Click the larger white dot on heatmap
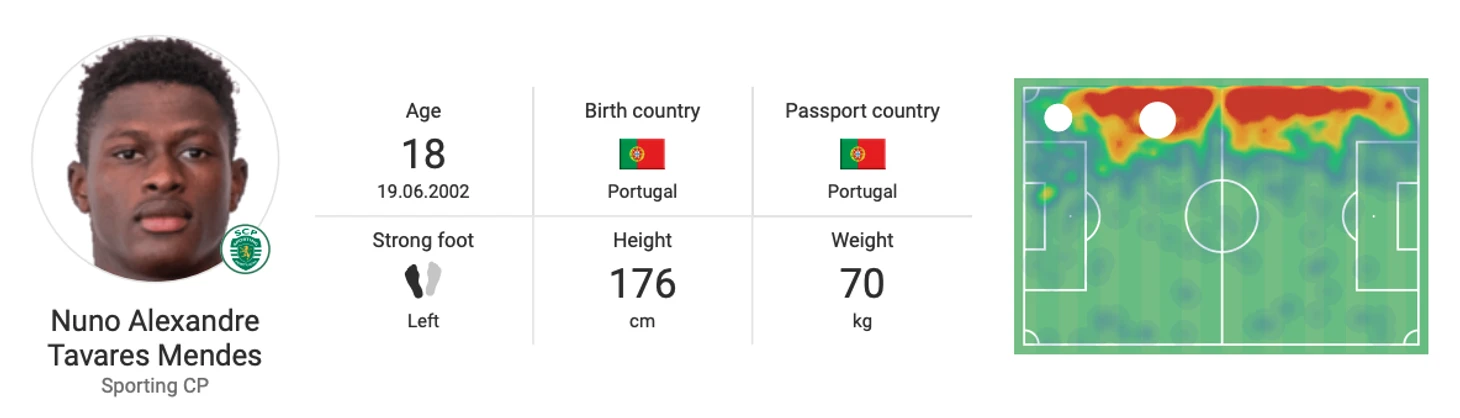Image resolution: width=1460 pixels, height=418 pixels. [1157, 120]
